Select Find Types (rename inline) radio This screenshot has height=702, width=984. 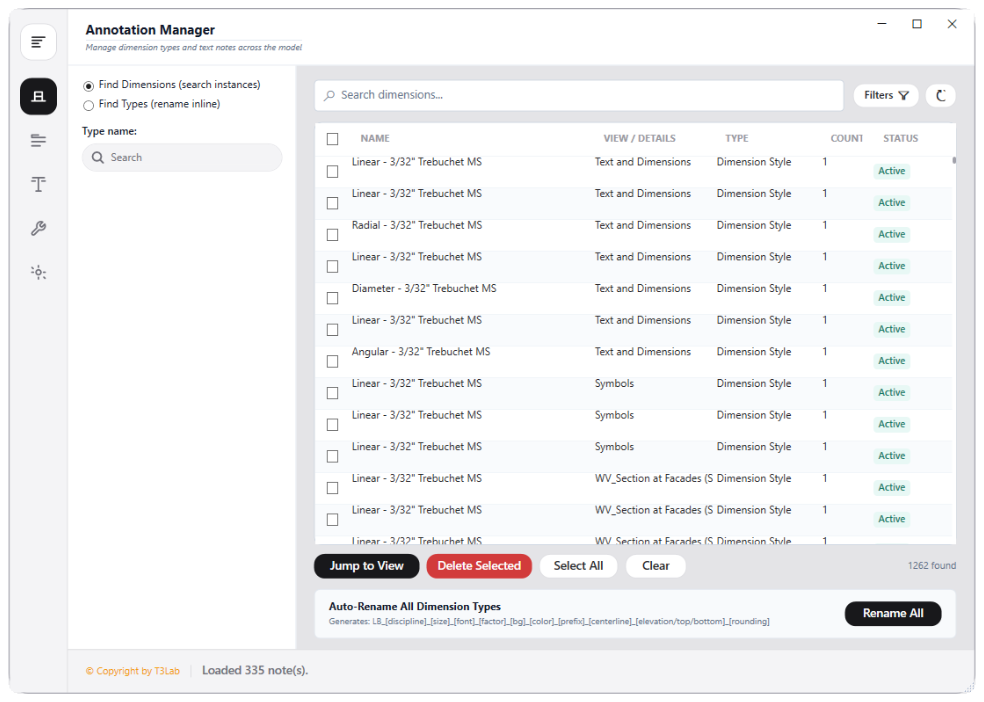(88, 105)
